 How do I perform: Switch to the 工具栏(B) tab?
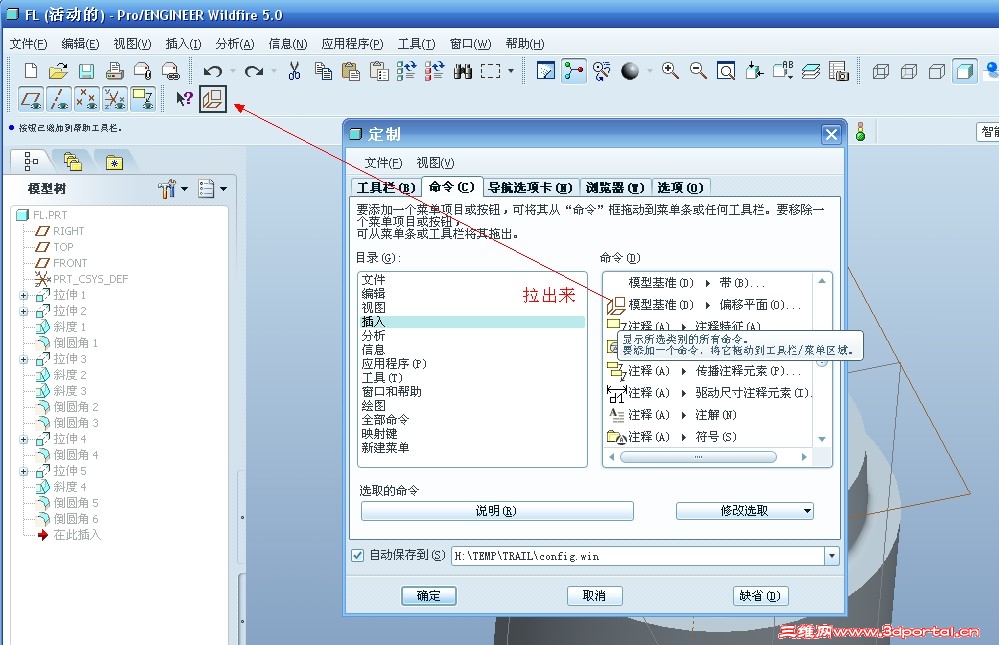pos(386,187)
